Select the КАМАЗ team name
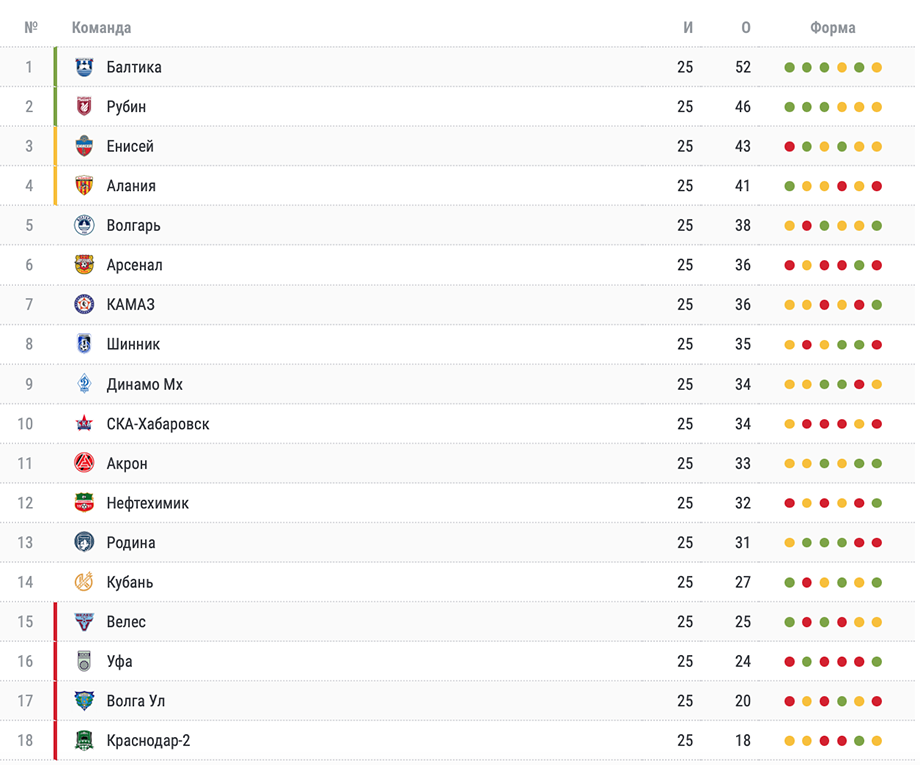 (130, 304)
